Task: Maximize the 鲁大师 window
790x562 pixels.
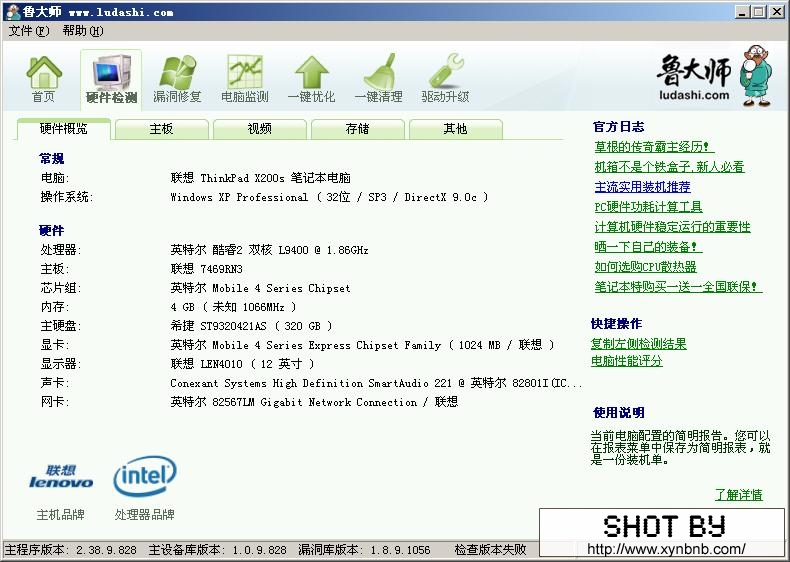Action: click(x=758, y=12)
